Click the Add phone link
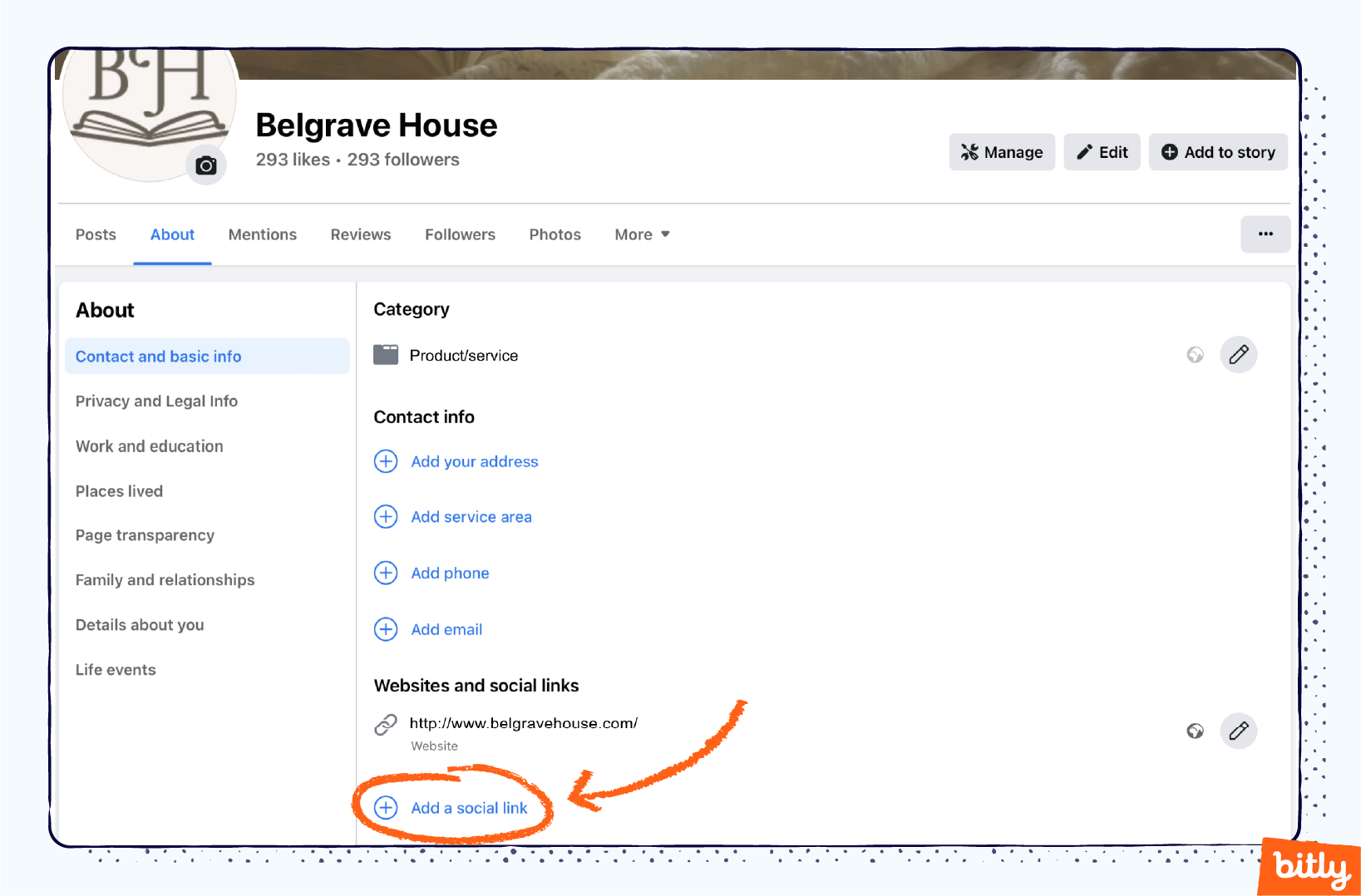Viewport: 1361px width, 896px height. coord(450,574)
